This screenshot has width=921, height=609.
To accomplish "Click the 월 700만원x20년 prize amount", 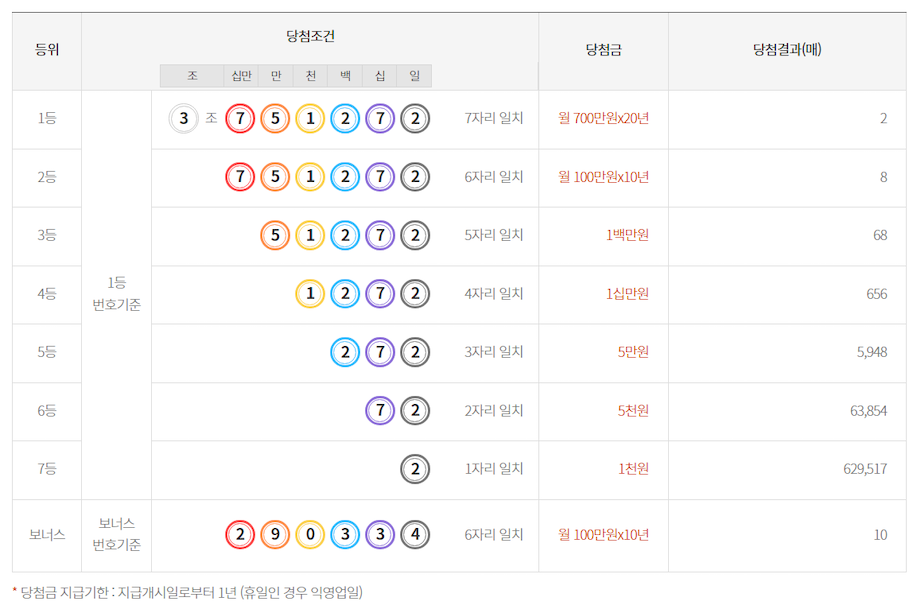I will coord(603,119).
